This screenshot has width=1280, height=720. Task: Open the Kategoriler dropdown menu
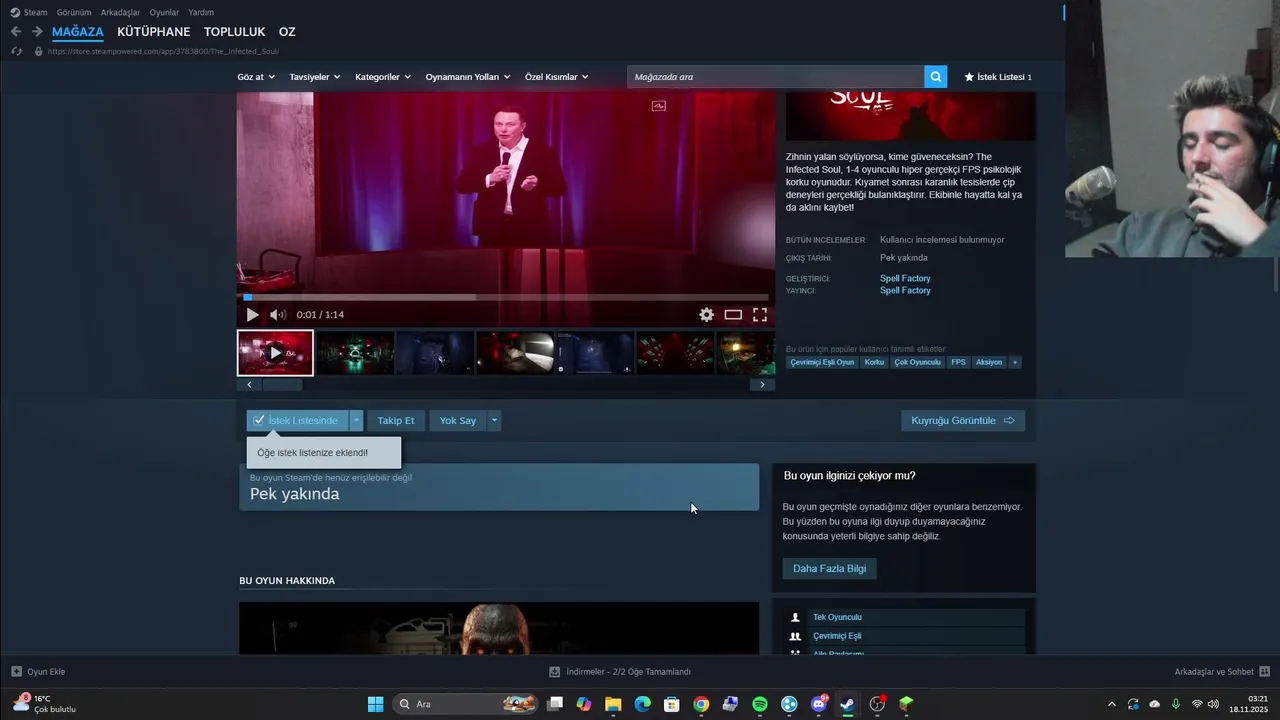click(383, 77)
